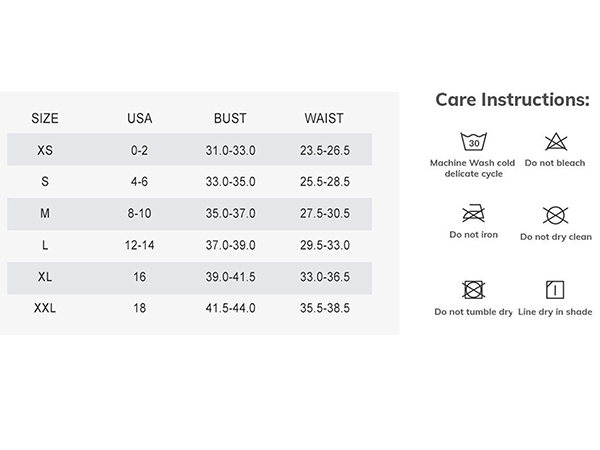This screenshot has width=600, height=450.
Task: Click the do not iron icon
Action: [x=474, y=213]
